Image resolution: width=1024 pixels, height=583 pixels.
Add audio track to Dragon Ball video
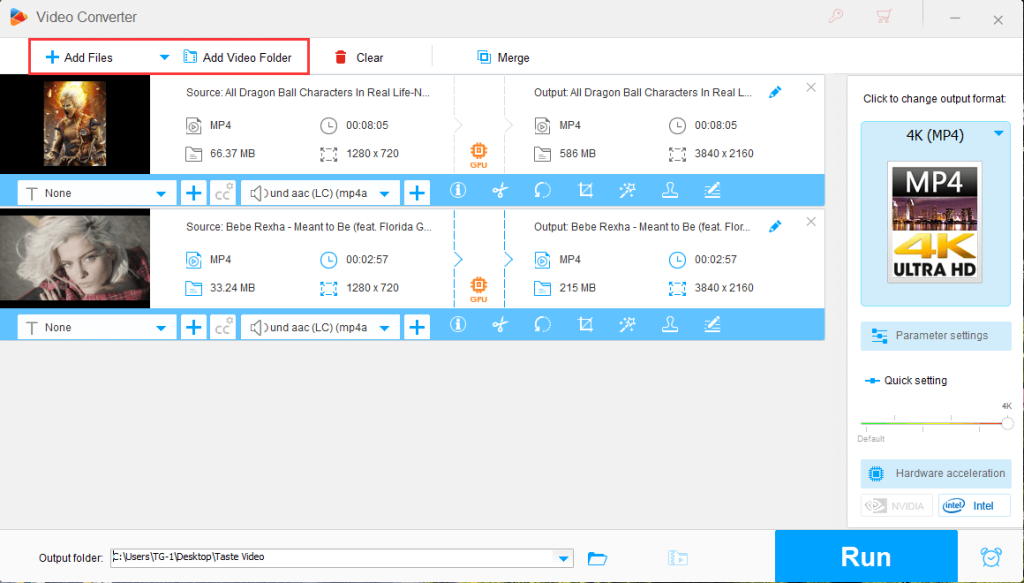[417, 193]
